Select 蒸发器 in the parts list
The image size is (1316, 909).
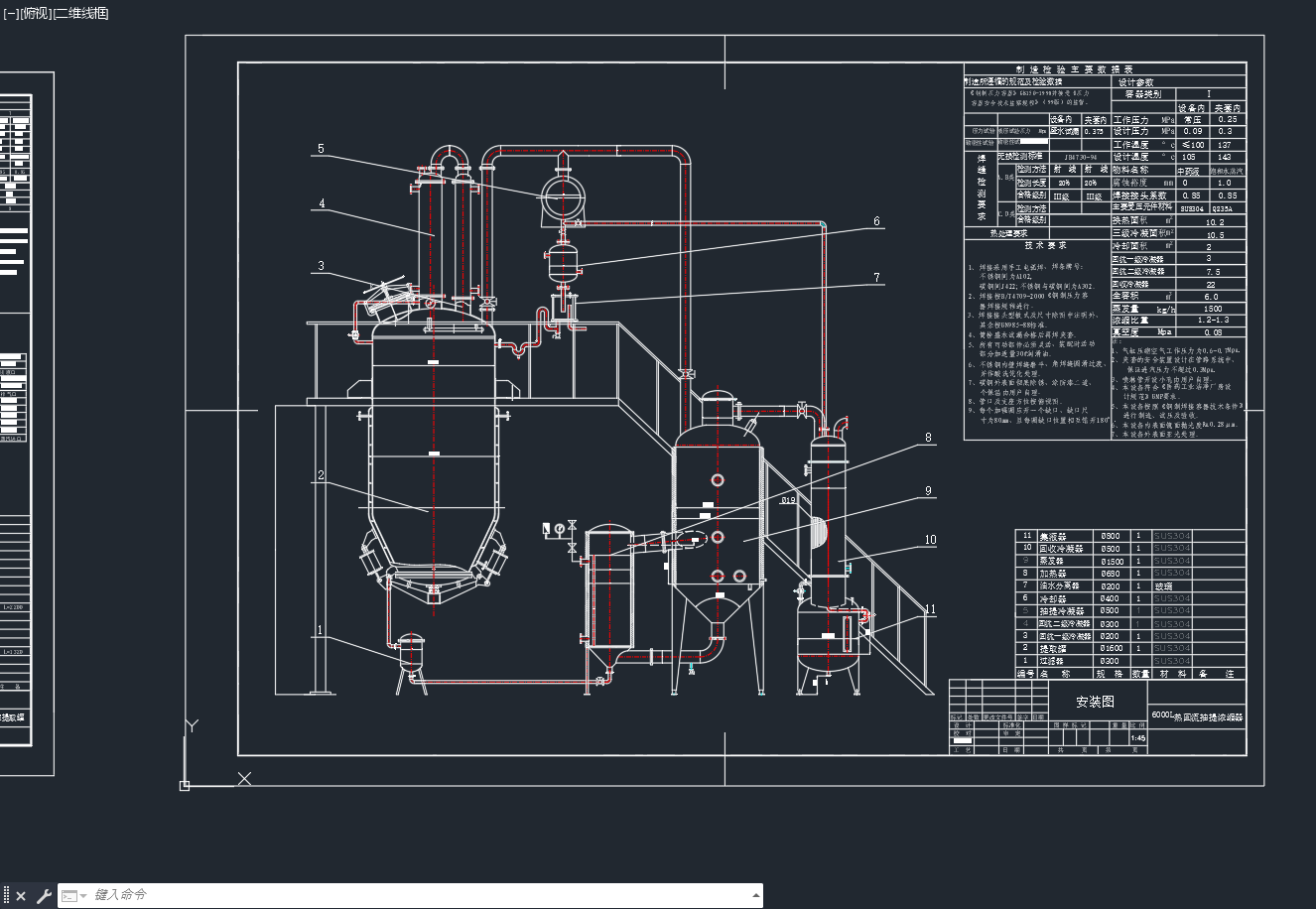pyautogui.click(x=1051, y=561)
